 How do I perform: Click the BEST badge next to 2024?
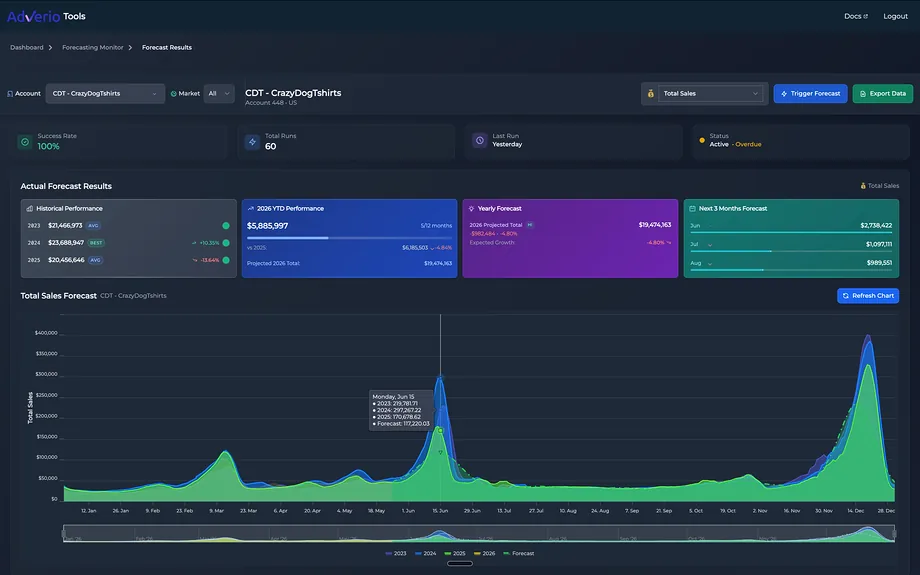pyautogui.click(x=96, y=242)
